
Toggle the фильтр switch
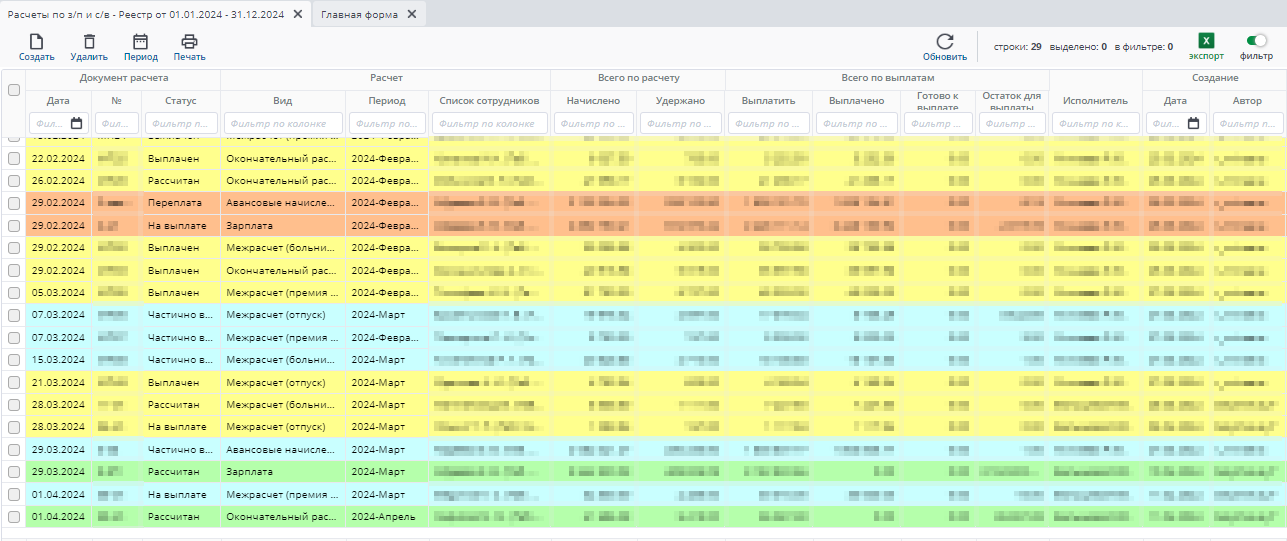click(1256, 41)
